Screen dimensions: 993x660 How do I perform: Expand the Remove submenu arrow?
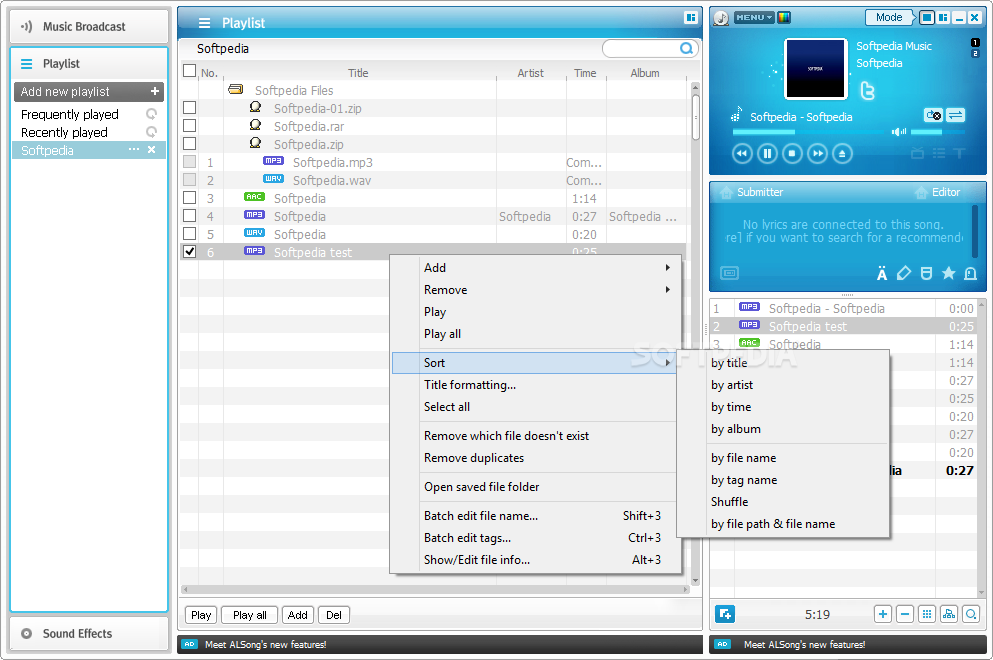667,289
